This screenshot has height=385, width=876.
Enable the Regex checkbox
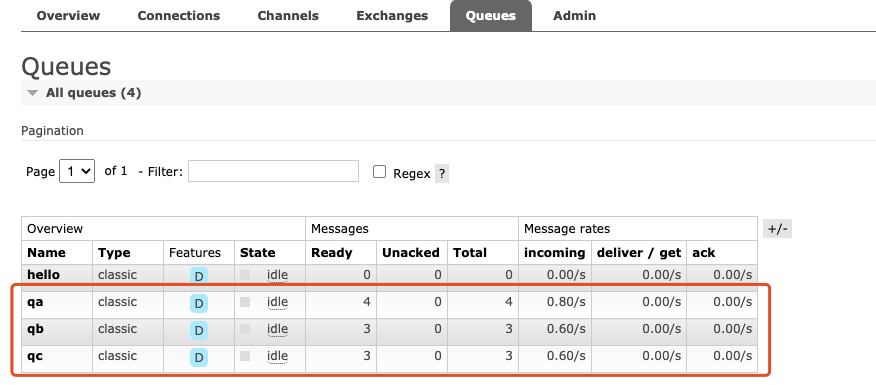coord(379,172)
